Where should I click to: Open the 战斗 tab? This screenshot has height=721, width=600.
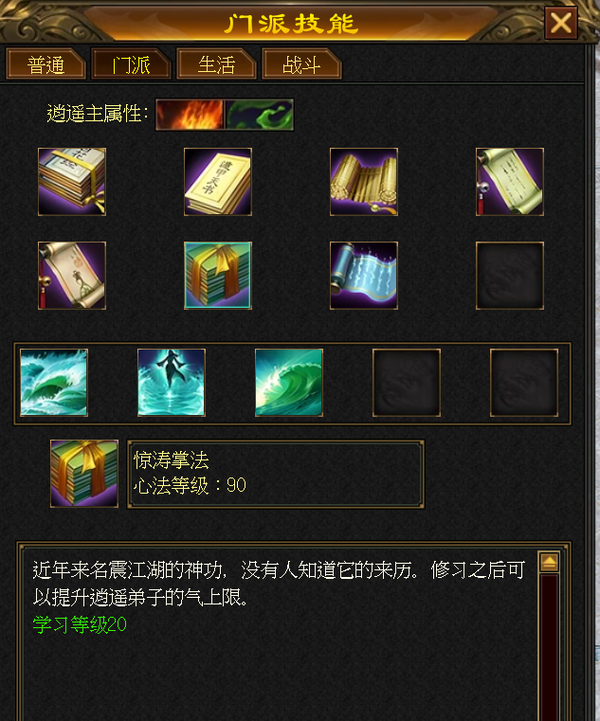[x=302, y=64]
